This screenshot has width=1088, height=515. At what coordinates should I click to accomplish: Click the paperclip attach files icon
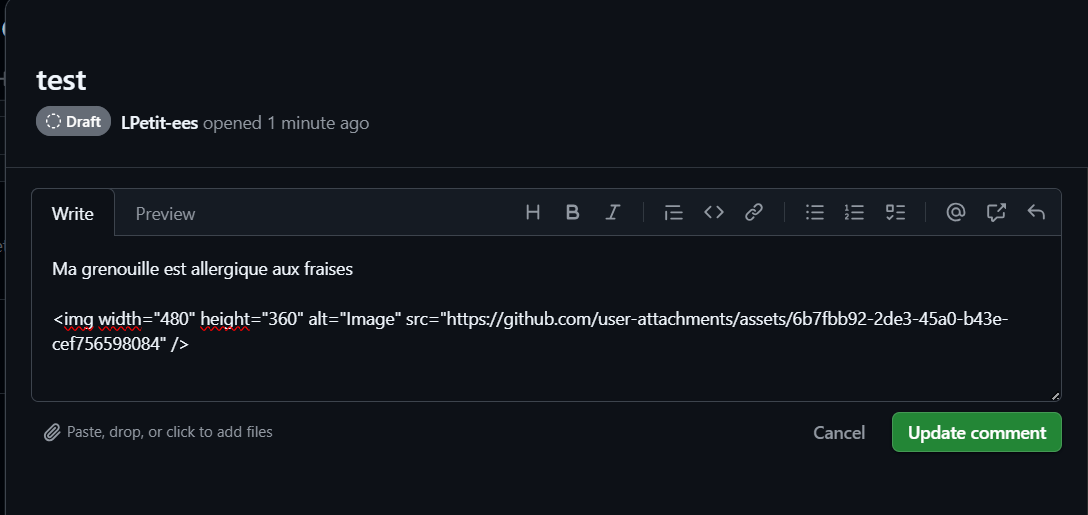click(x=52, y=433)
